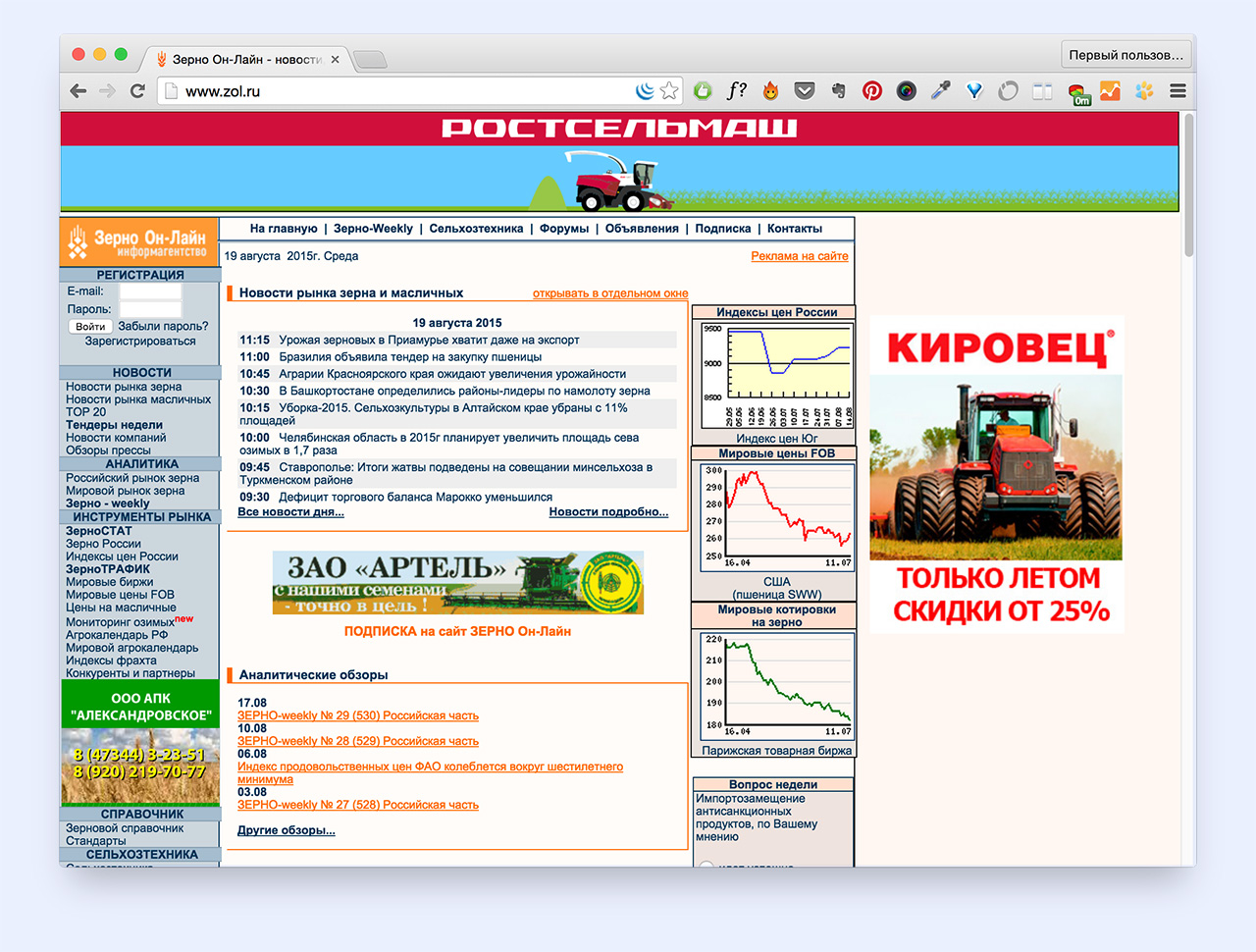Open Зерновой справочник in the sidebar
This screenshot has width=1256, height=952.
pyautogui.click(x=125, y=828)
